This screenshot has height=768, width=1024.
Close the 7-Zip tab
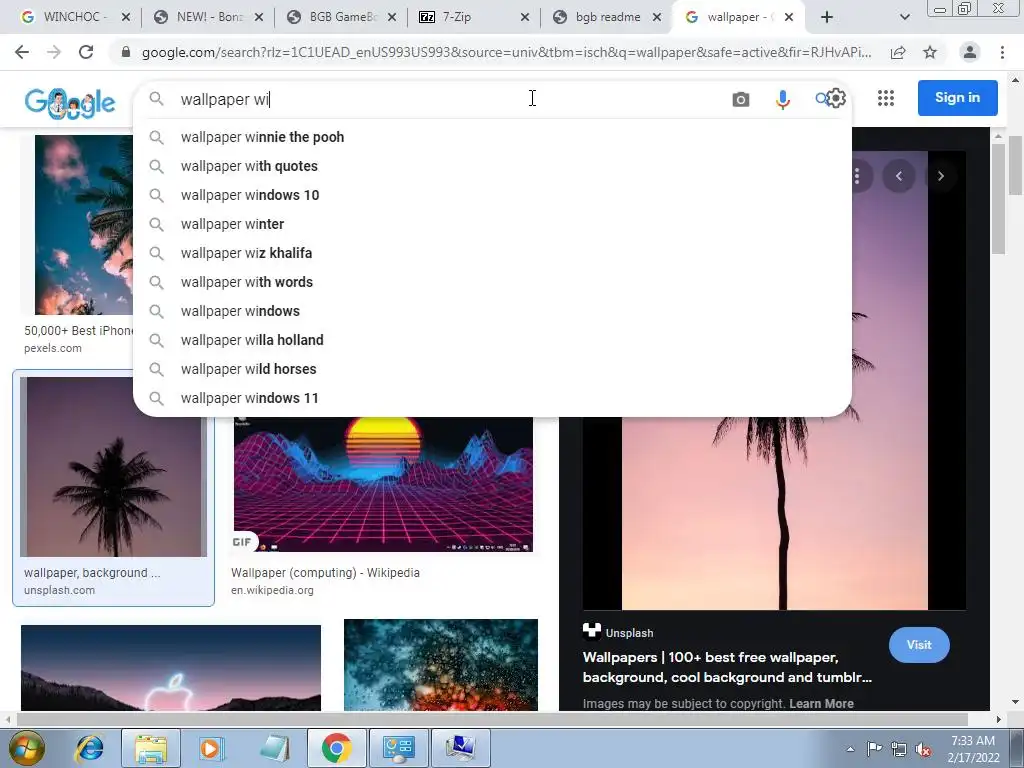pyautogui.click(x=525, y=17)
